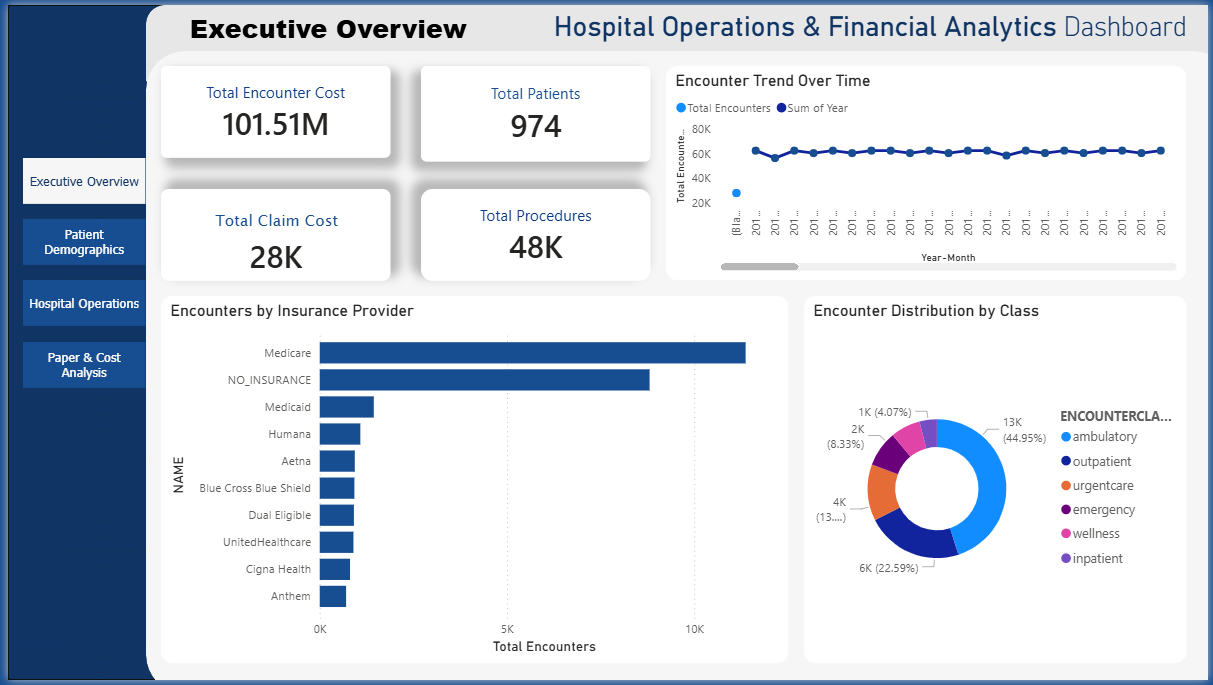Viewport: 1213px width, 685px height.
Task: Click the Medicare bar in provider chart
Action: [x=532, y=353]
